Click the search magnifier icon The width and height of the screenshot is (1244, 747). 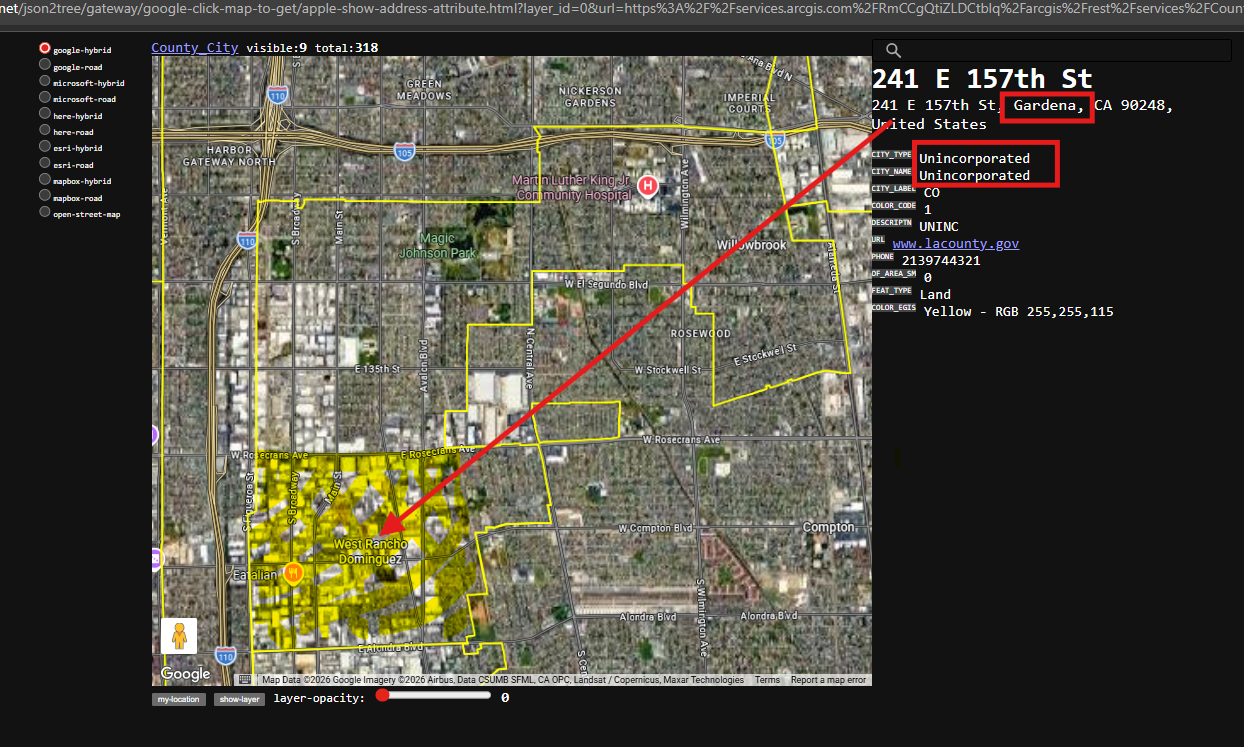coord(894,51)
